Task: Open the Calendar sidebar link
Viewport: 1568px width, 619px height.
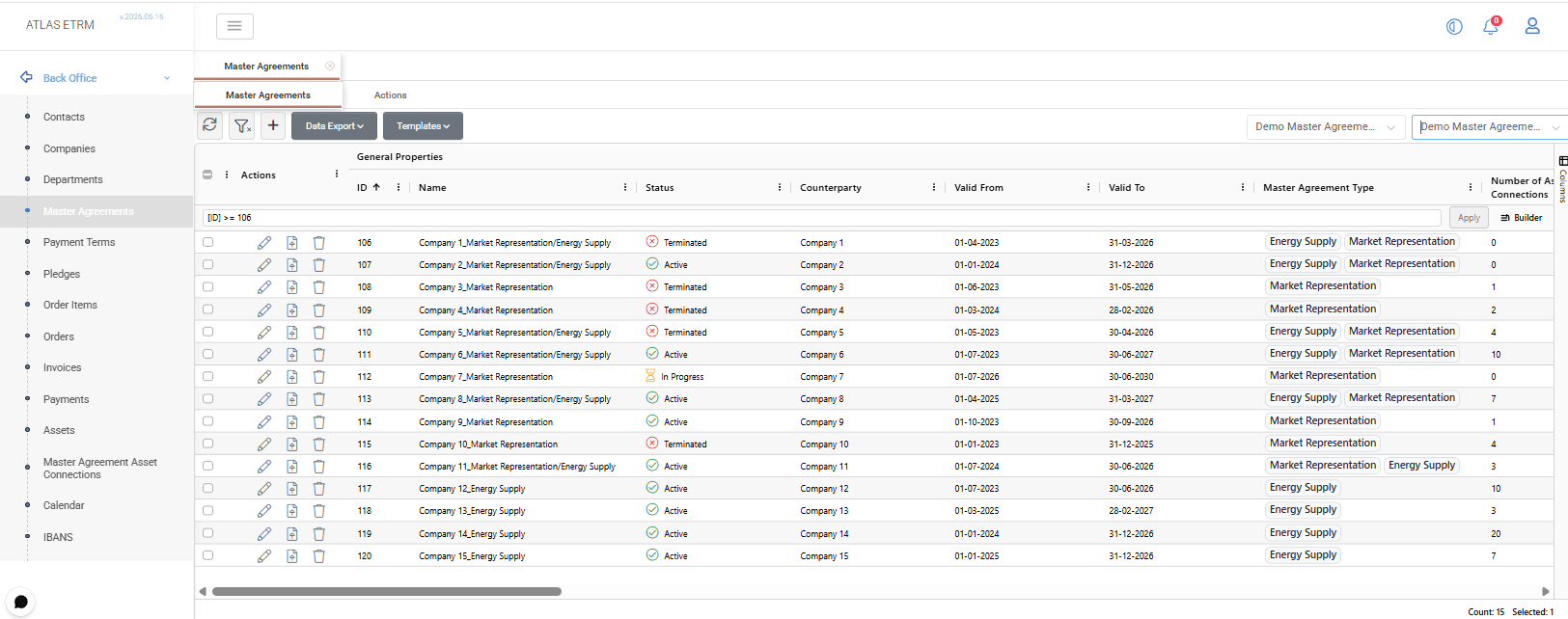Action: pyautogui.click(x=64, y=505)
